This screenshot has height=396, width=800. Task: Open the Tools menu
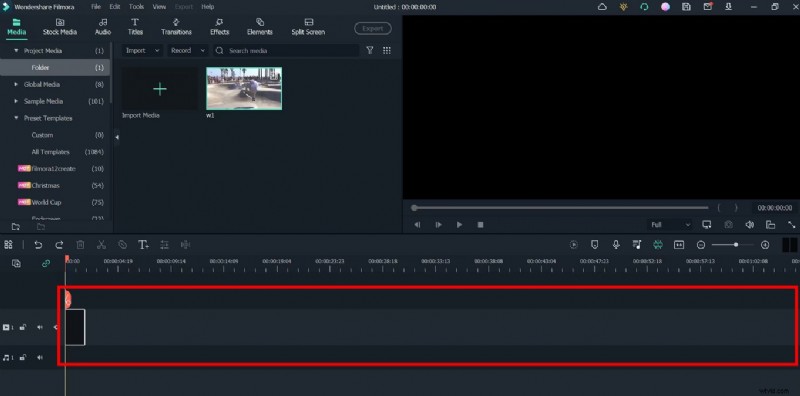[x=136, y=7]
